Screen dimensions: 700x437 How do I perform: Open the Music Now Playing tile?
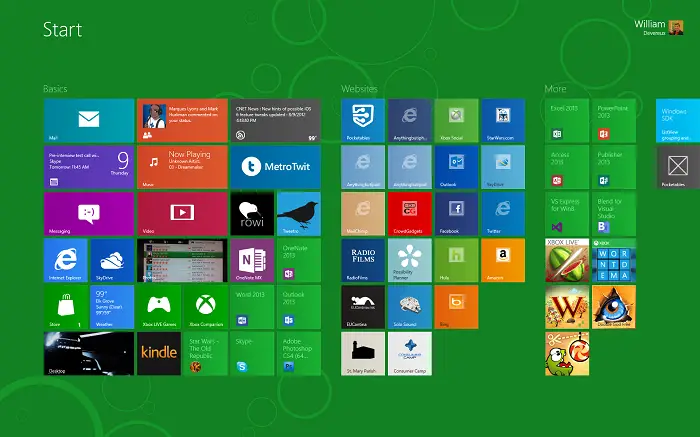(182, 167)
